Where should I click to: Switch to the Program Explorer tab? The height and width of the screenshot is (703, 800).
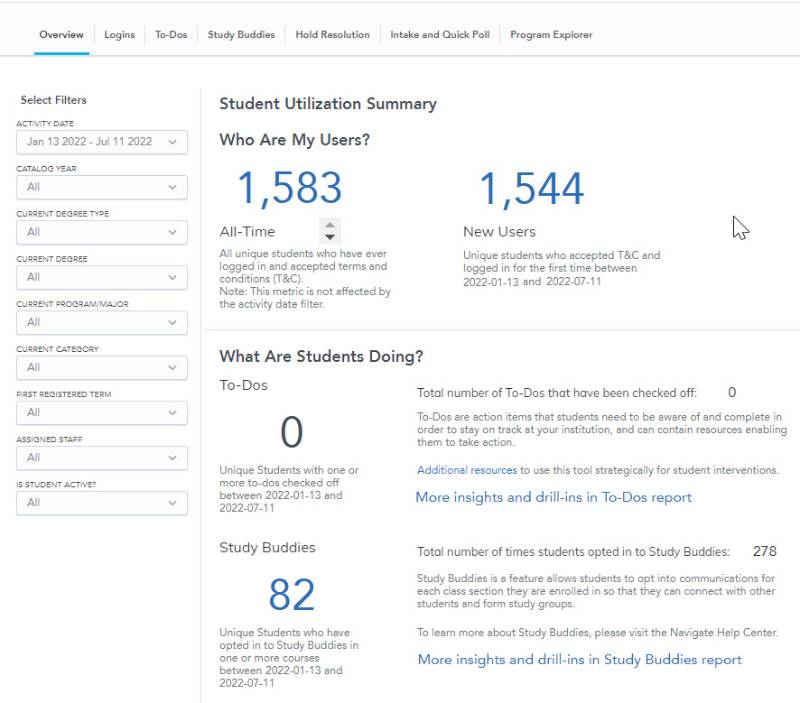pos(551,35)
